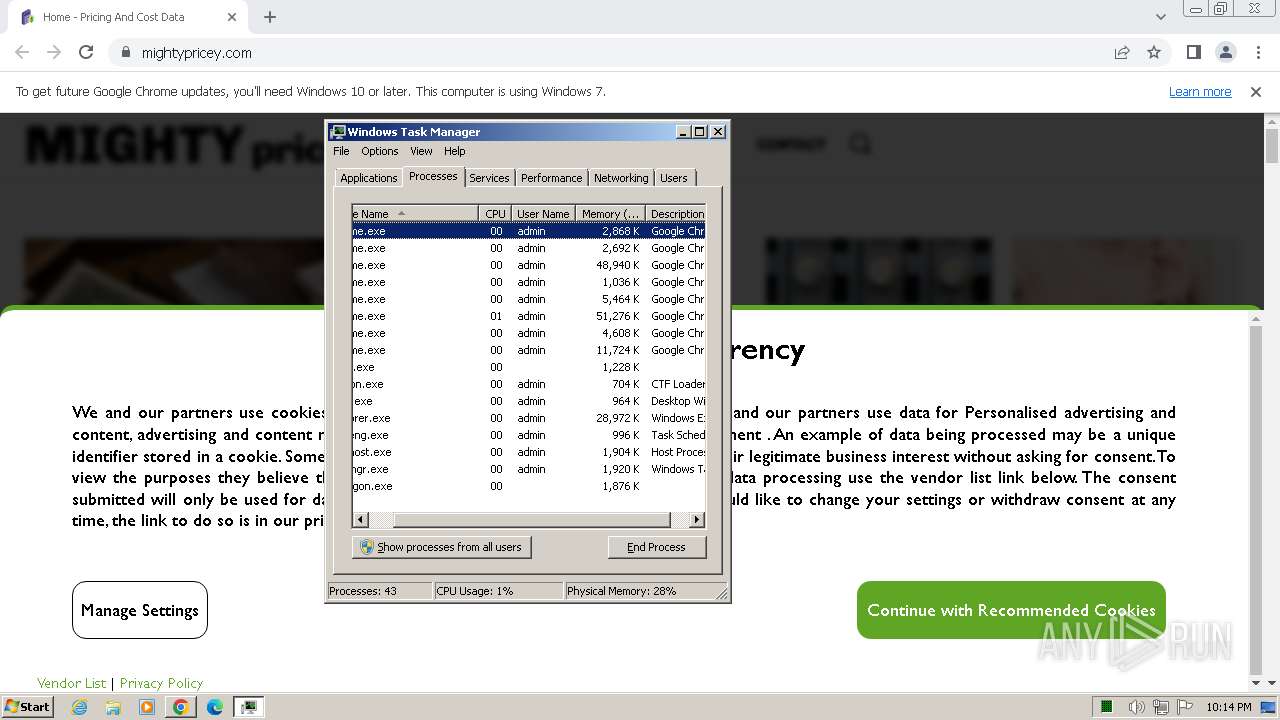Click Show processes from all users

tap(442, 547)
